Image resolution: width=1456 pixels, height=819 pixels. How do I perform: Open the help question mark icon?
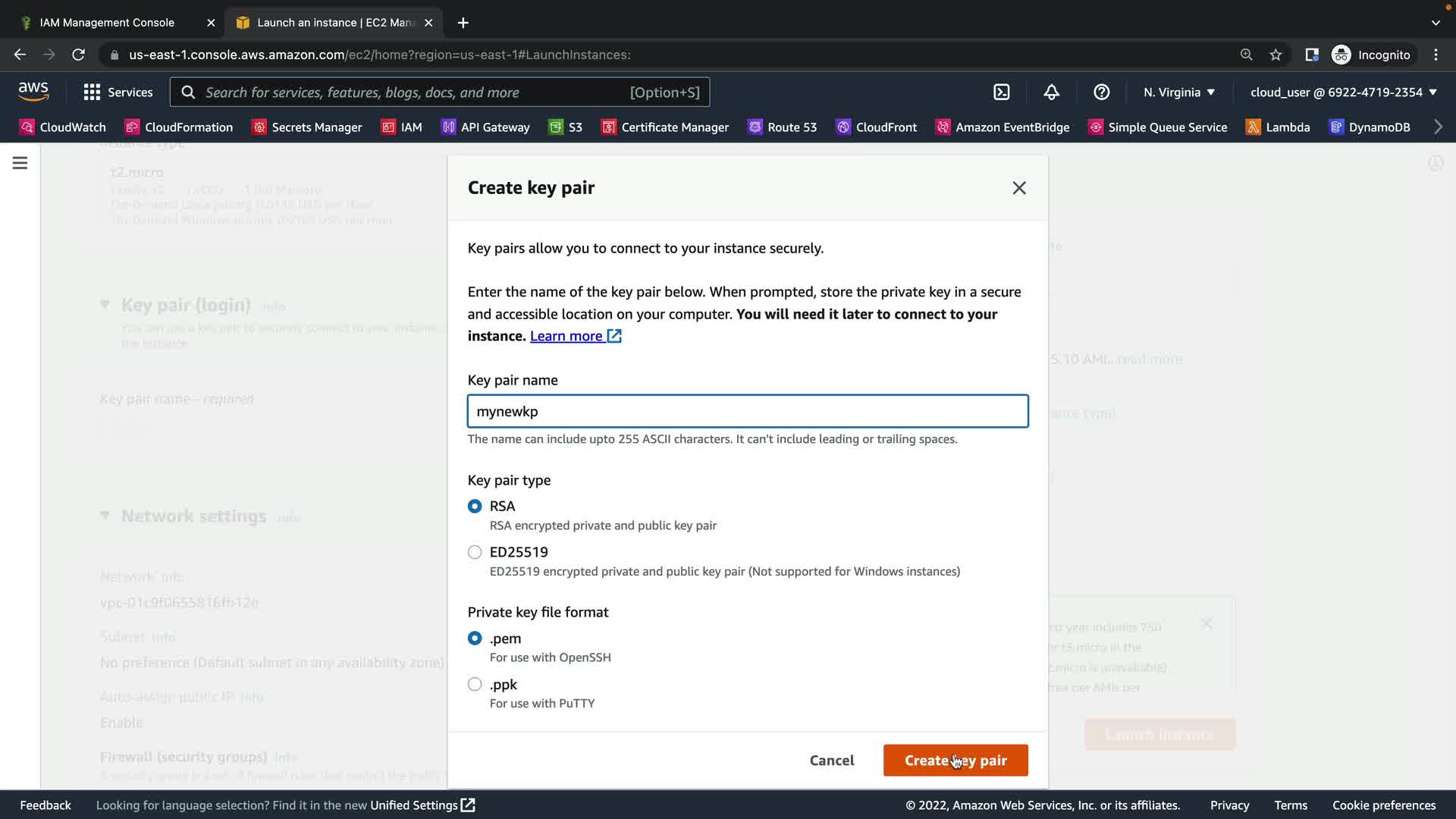tap(1101, 92)
